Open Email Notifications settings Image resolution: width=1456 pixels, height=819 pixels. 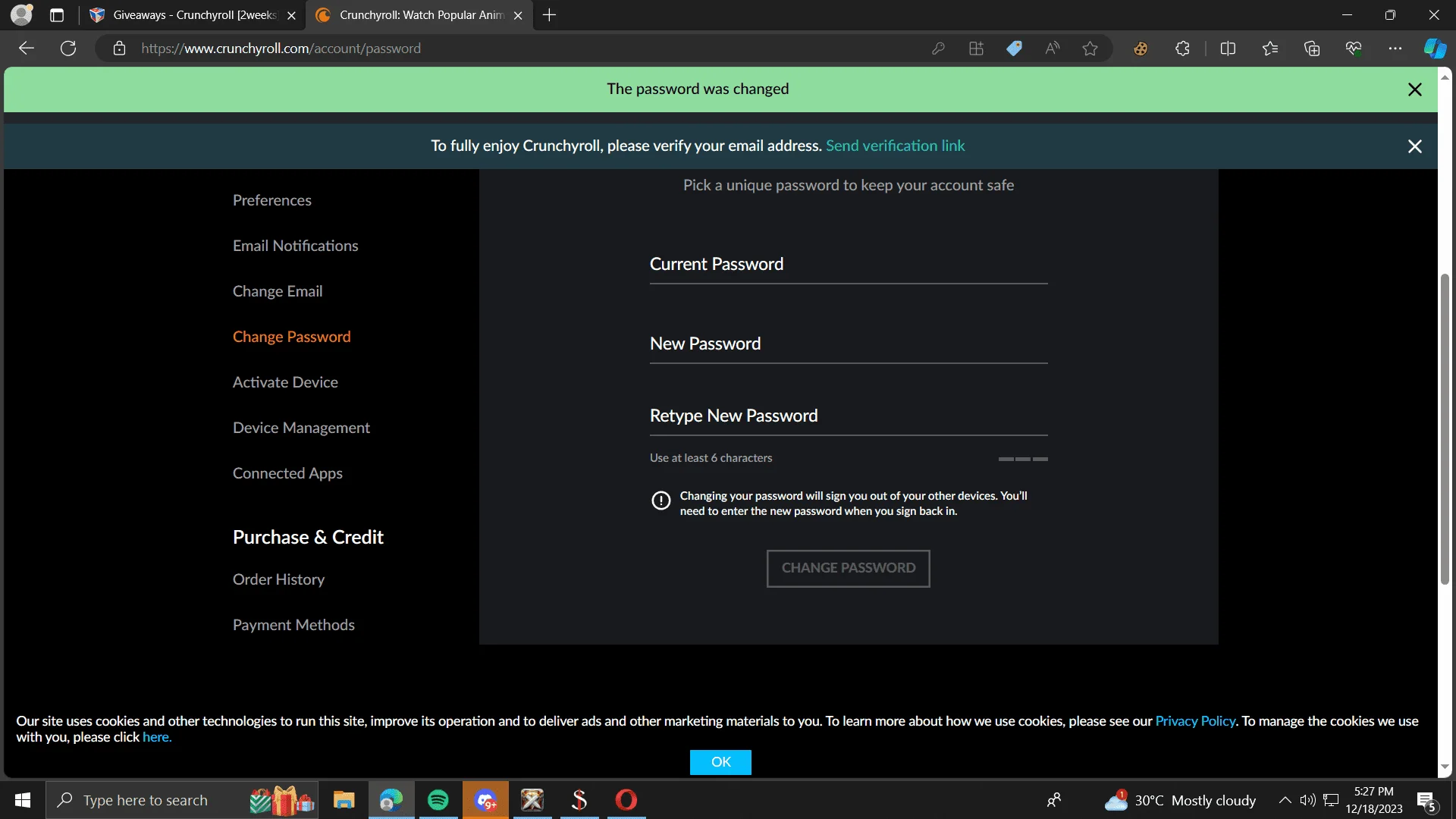(295, 246)
